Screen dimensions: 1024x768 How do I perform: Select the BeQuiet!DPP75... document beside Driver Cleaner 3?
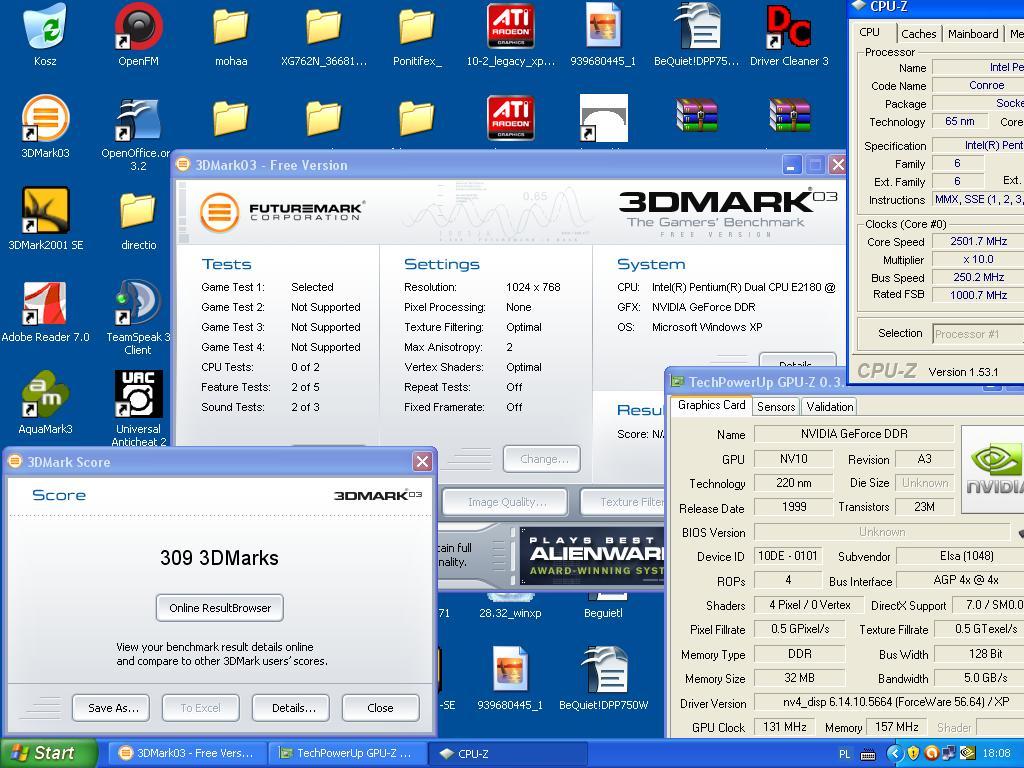click(x=696, y=35)
